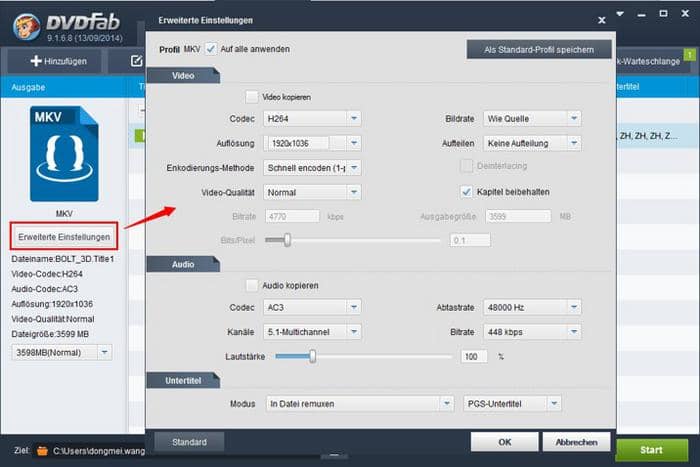Click the Ausgabe column header
This screenshot has width=700, height=467.
click(x=28, y=87)
